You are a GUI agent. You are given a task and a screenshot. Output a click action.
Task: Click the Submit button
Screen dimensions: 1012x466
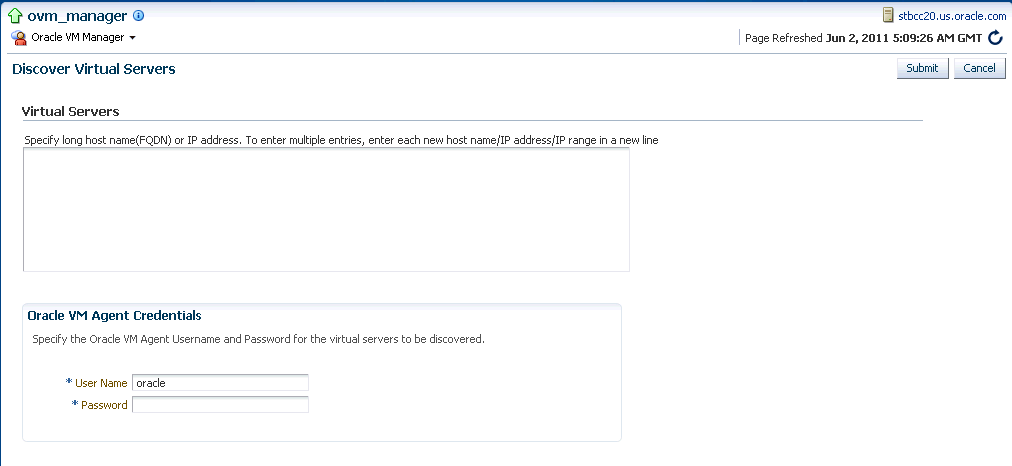(922, 68)
